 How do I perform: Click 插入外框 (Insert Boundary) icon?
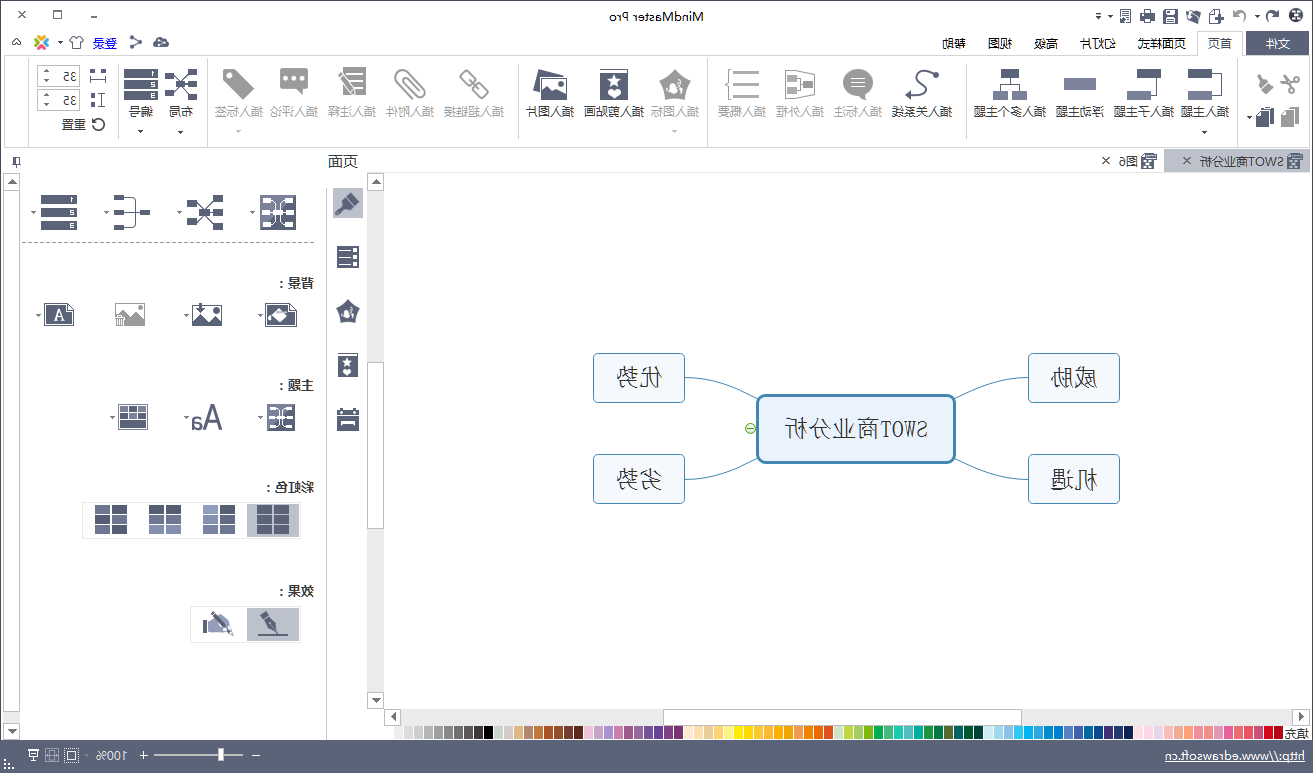[x=800, y=85]
